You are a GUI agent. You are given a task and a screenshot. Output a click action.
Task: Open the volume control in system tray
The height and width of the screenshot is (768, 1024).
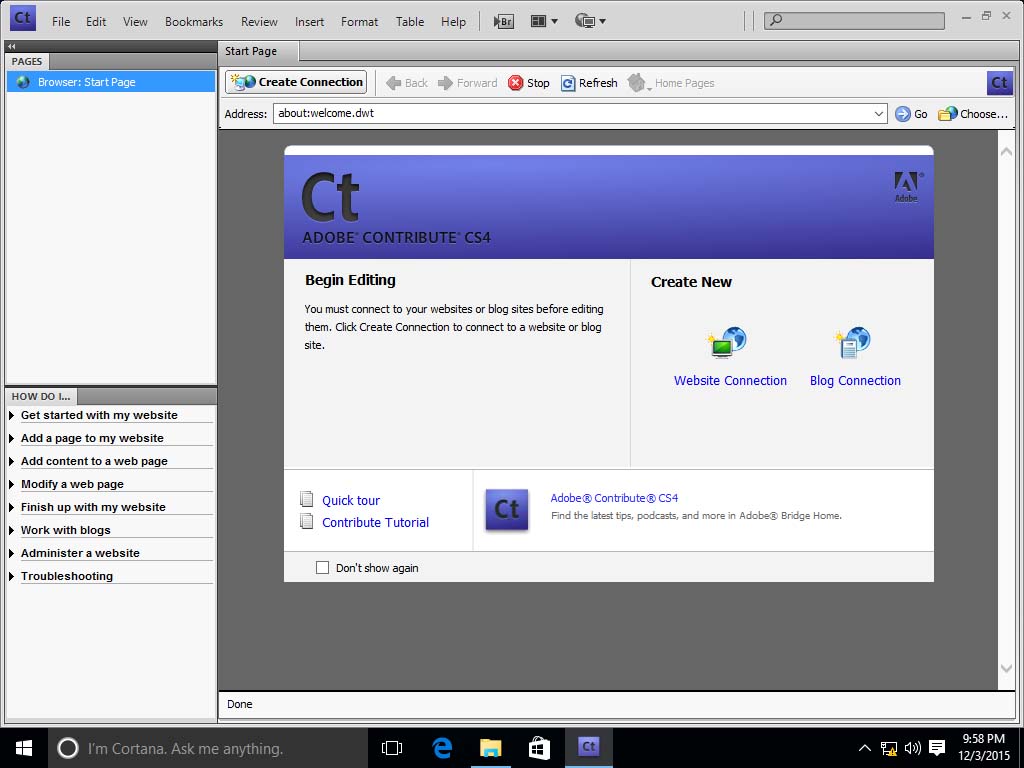pyautogui.click(x=912, y=748)
